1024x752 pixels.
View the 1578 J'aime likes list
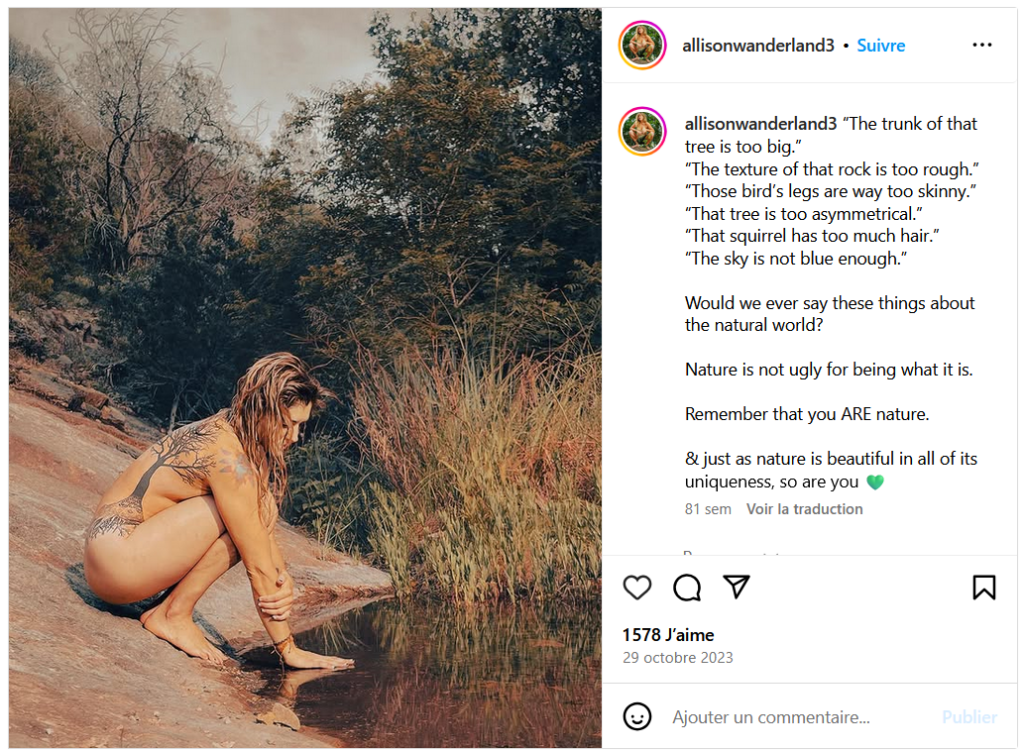(668, 635)
